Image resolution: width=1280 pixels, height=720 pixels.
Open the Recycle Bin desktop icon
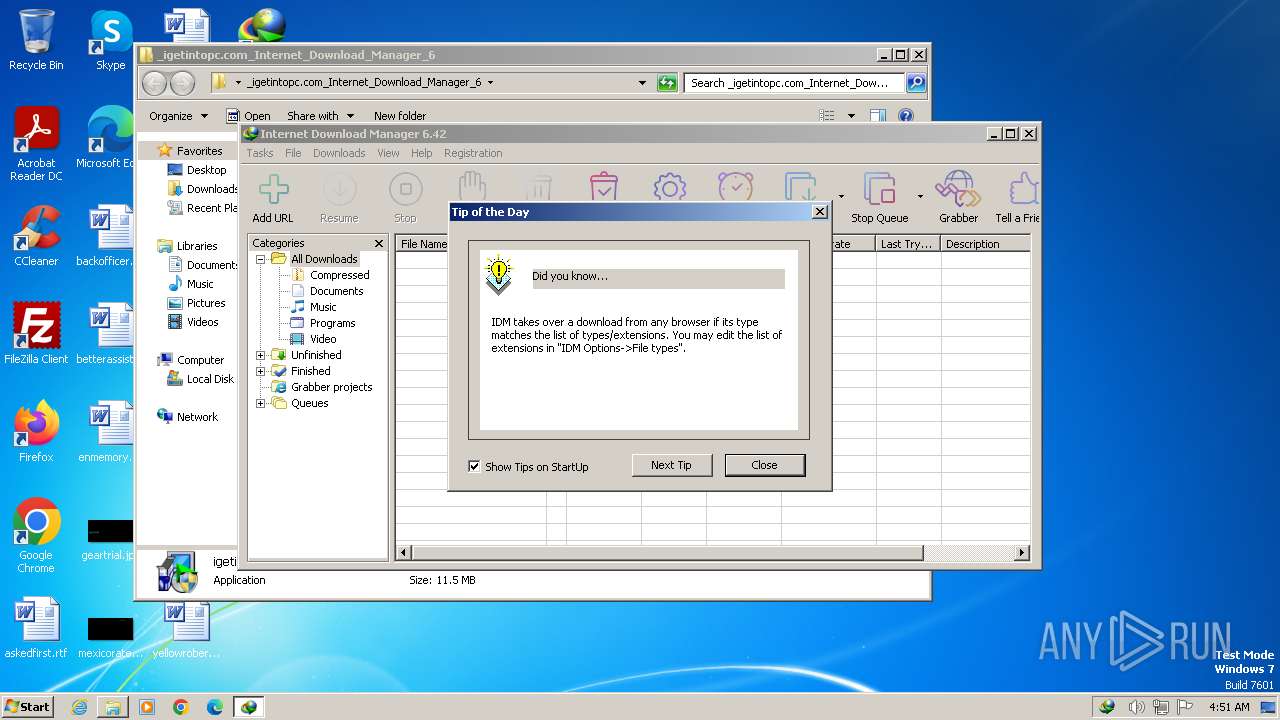point(36,40)
